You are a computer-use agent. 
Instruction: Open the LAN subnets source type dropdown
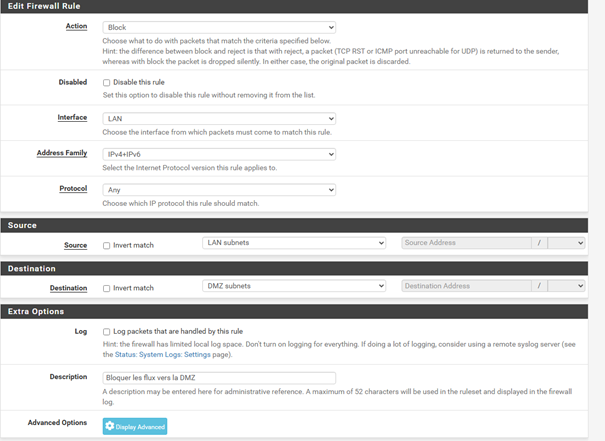[293, 242]
